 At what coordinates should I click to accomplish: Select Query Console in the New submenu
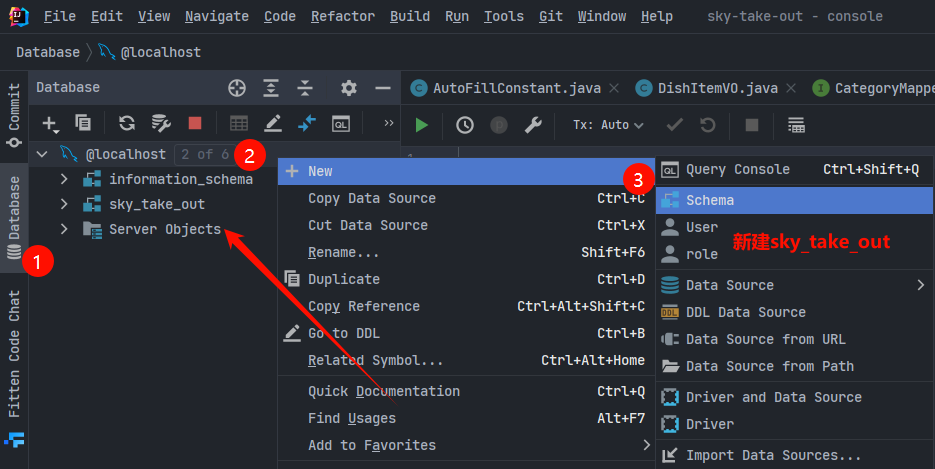794,170
